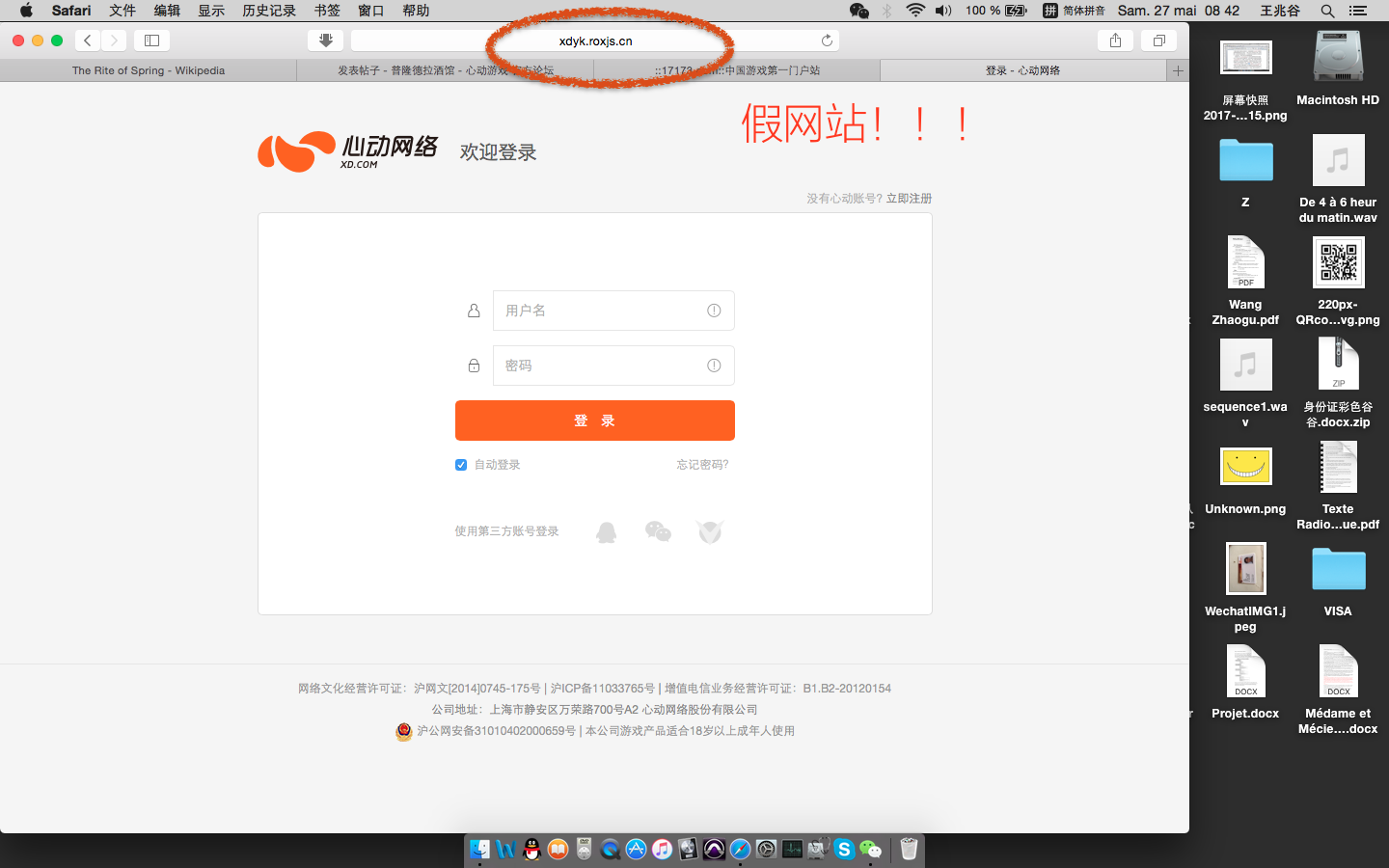Click the Safari back navigation arrow
1389x868 pixels.
click(88, 41)
